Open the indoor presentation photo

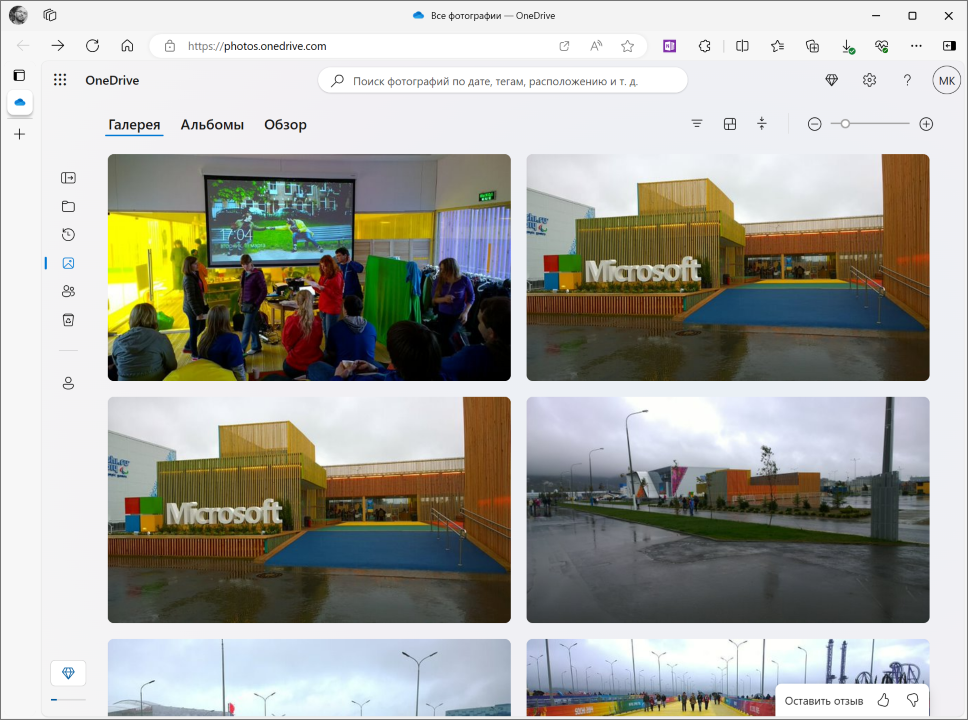pyautogui.click(x=309, y=267)
